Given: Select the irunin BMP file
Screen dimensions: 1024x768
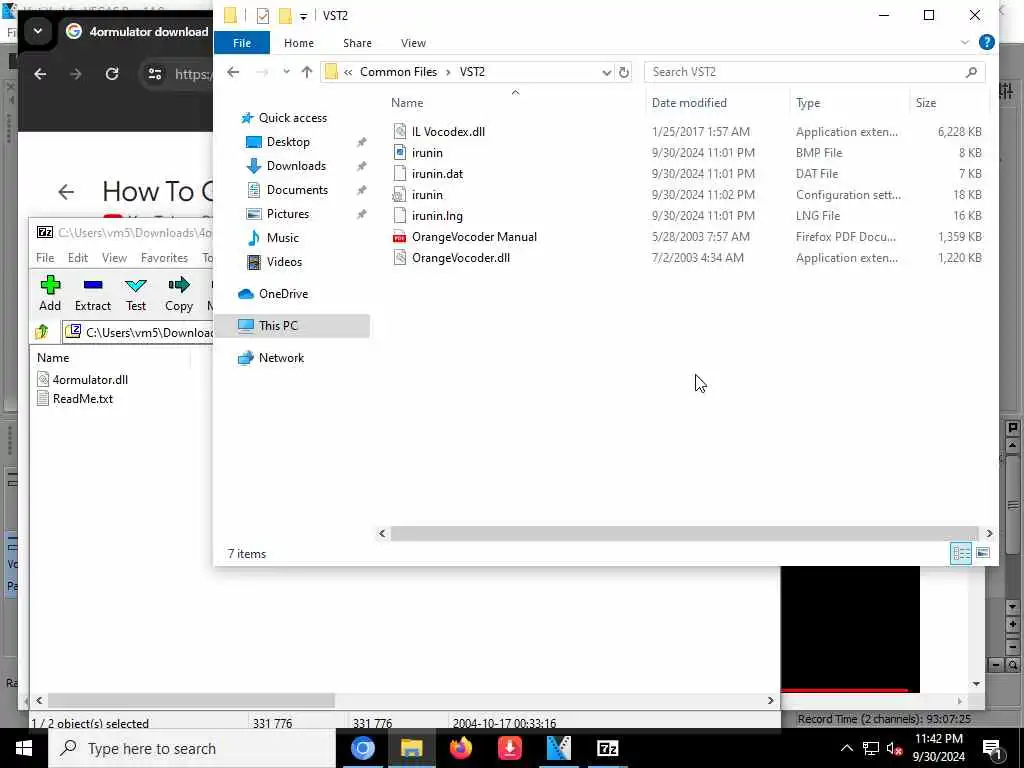Looking at the screenshot, I should click(x=427, y=153).
